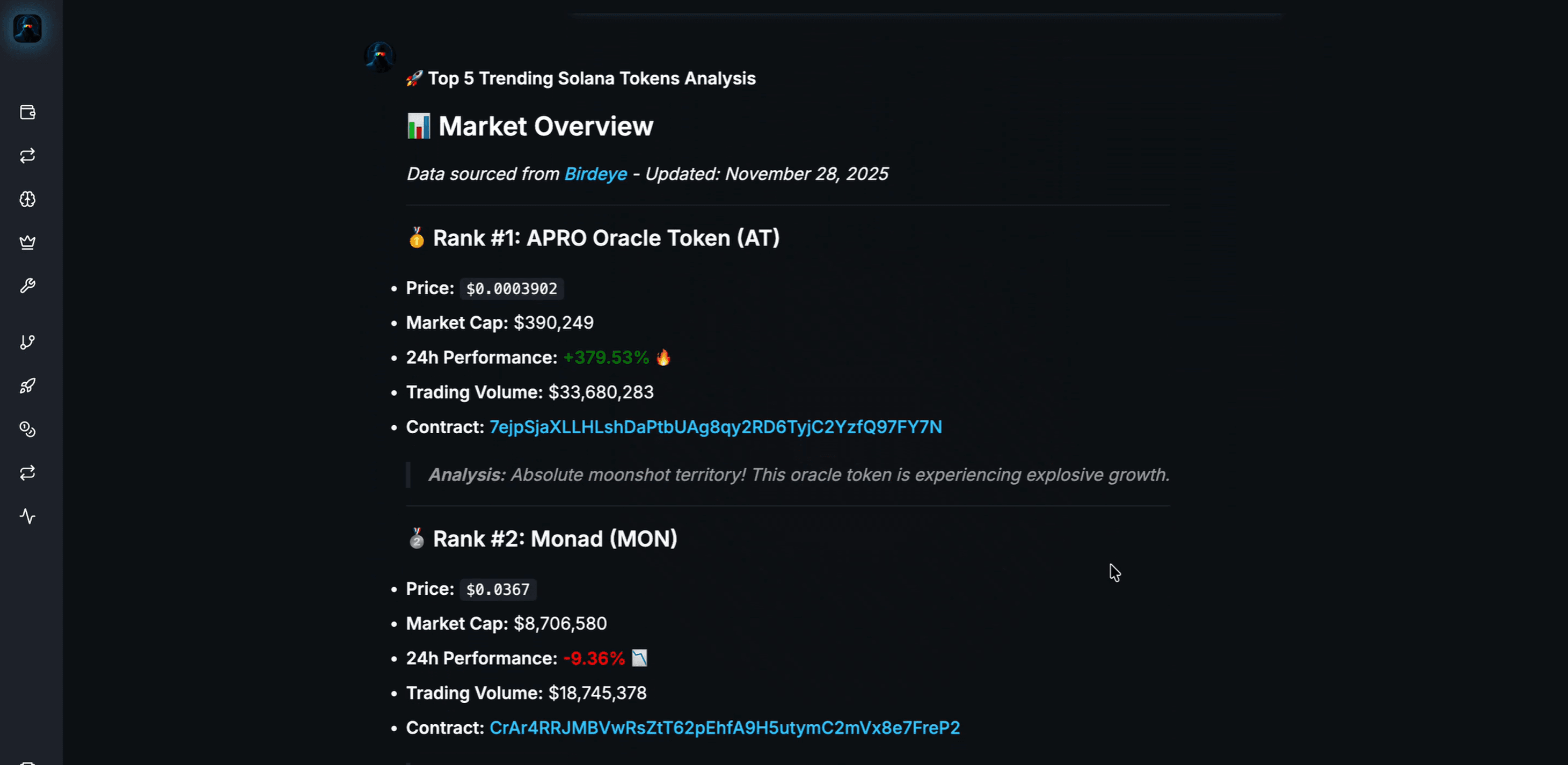This screenshot has height=765, width=1568.
Task: Click the Market Overview heading
Action: (545, 126)
